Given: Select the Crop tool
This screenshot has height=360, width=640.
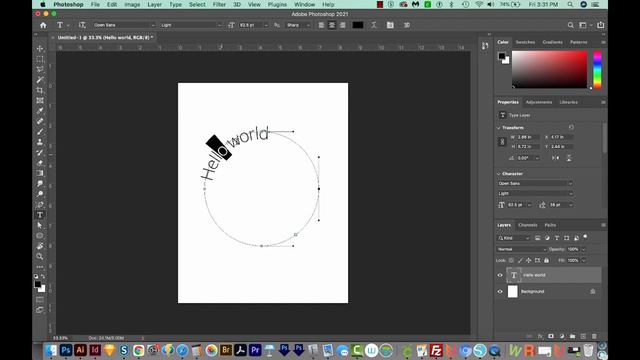Looking at the screenshot, I should [40, 90].
